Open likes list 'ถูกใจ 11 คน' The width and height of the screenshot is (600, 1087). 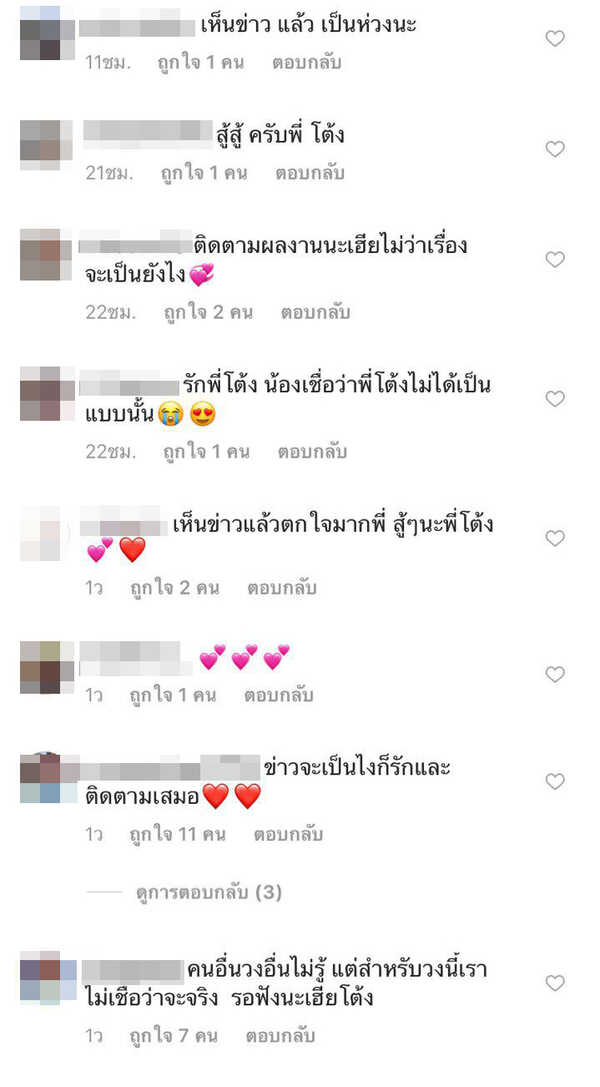click(x=177, y=835)
